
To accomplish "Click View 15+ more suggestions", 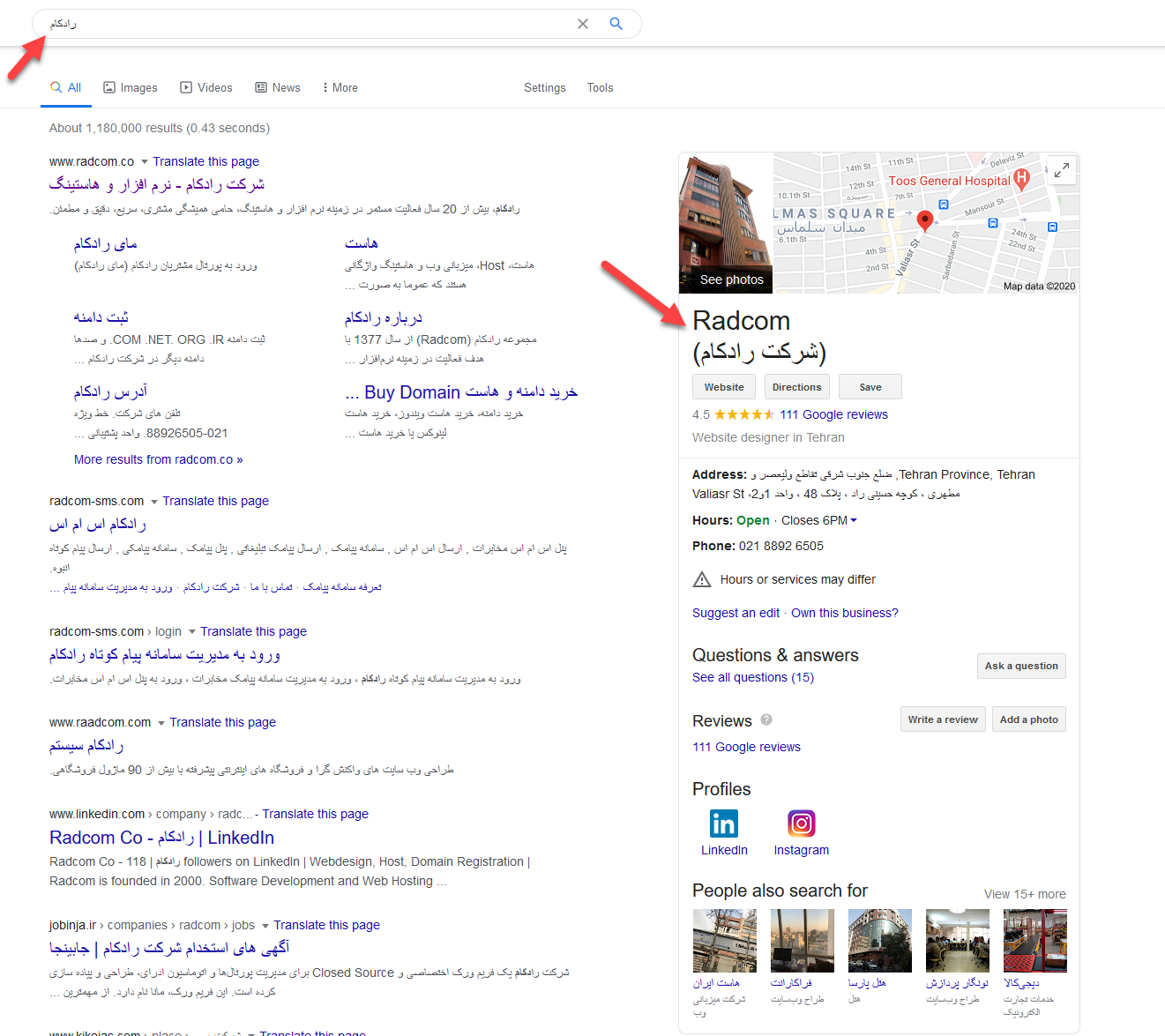I will [1025, 893].
